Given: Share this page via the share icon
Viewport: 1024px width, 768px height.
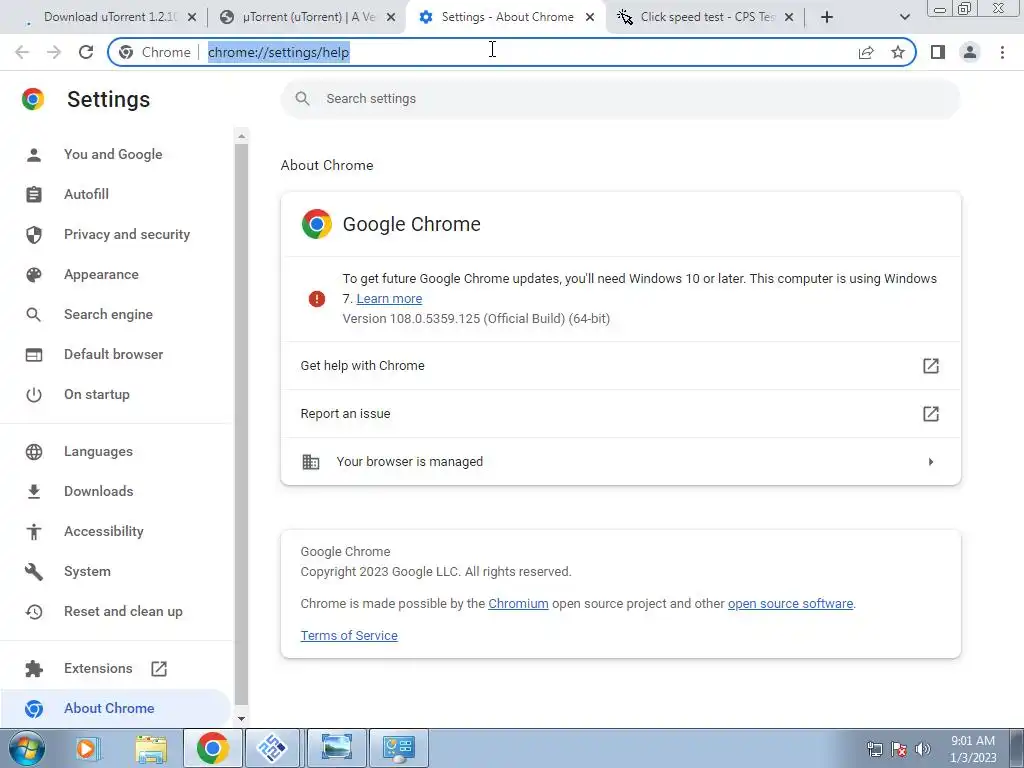Looking at the screenshot, I should 866,52.
